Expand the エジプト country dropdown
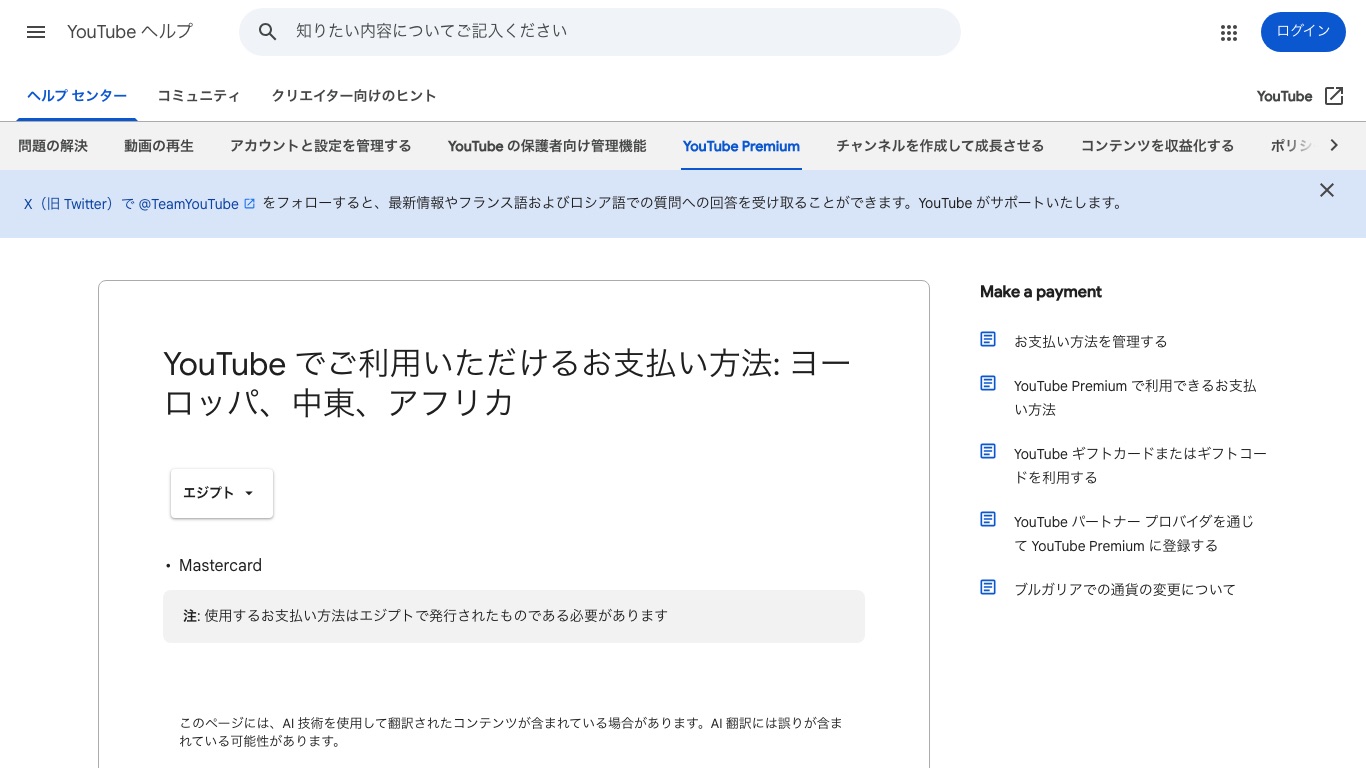The height and width of the screenshot is (768, 1366). [222, 493]
